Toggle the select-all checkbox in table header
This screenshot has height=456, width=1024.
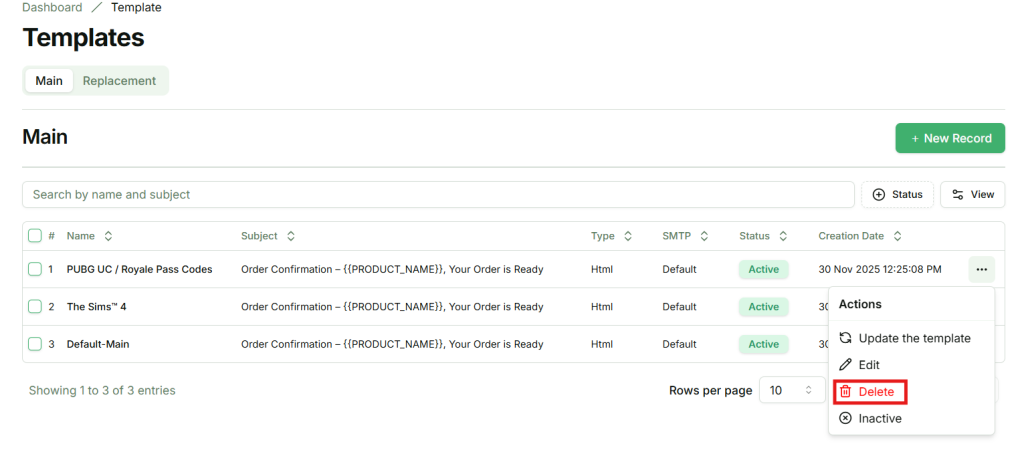(x=35, y=236)
